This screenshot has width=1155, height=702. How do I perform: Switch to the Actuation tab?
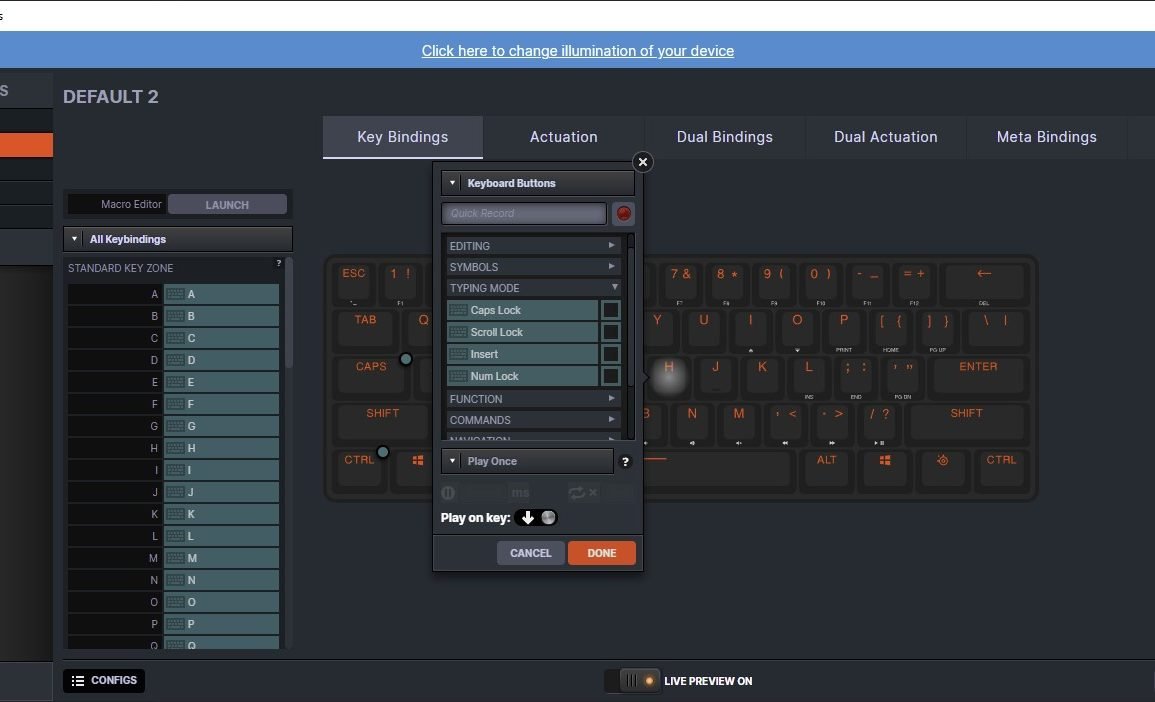[564, 137]
